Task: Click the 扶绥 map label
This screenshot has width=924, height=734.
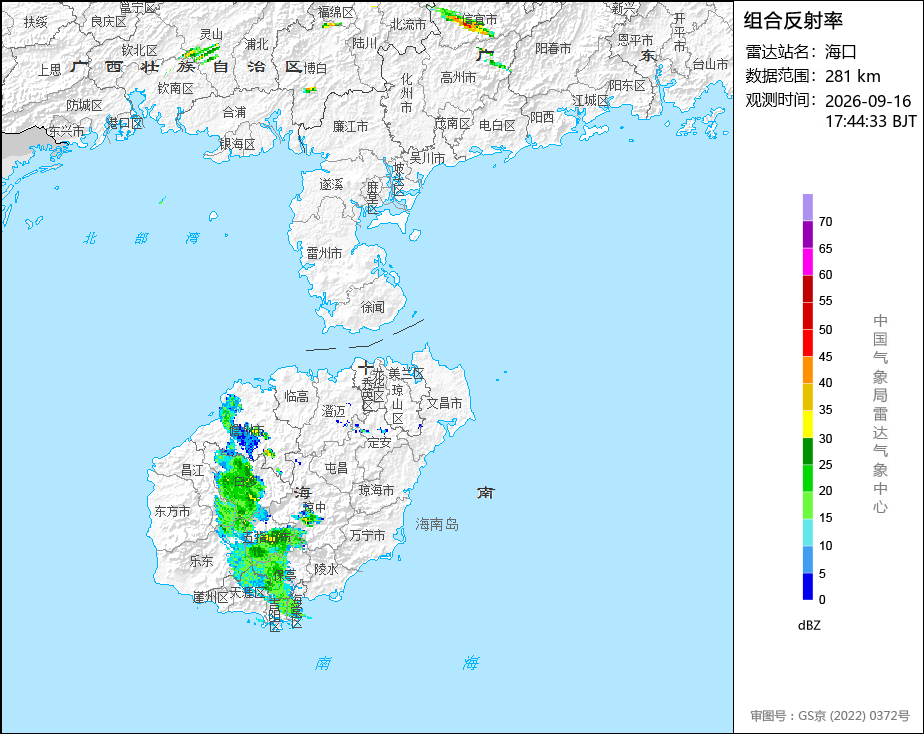Action: pos(36,22)
